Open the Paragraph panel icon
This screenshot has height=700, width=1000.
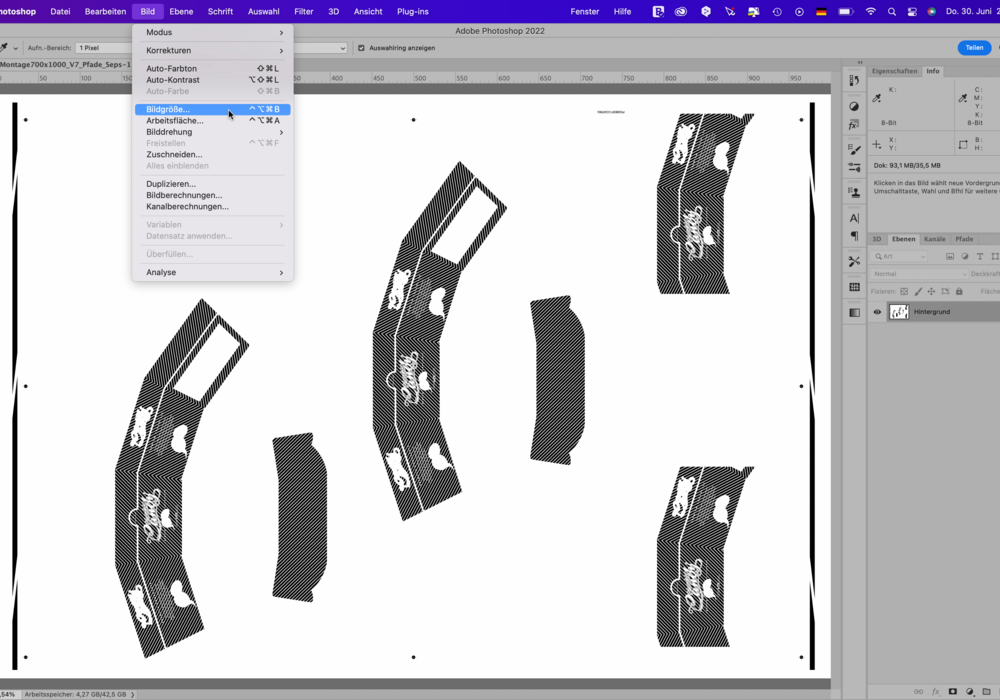[x=854, y=236]
